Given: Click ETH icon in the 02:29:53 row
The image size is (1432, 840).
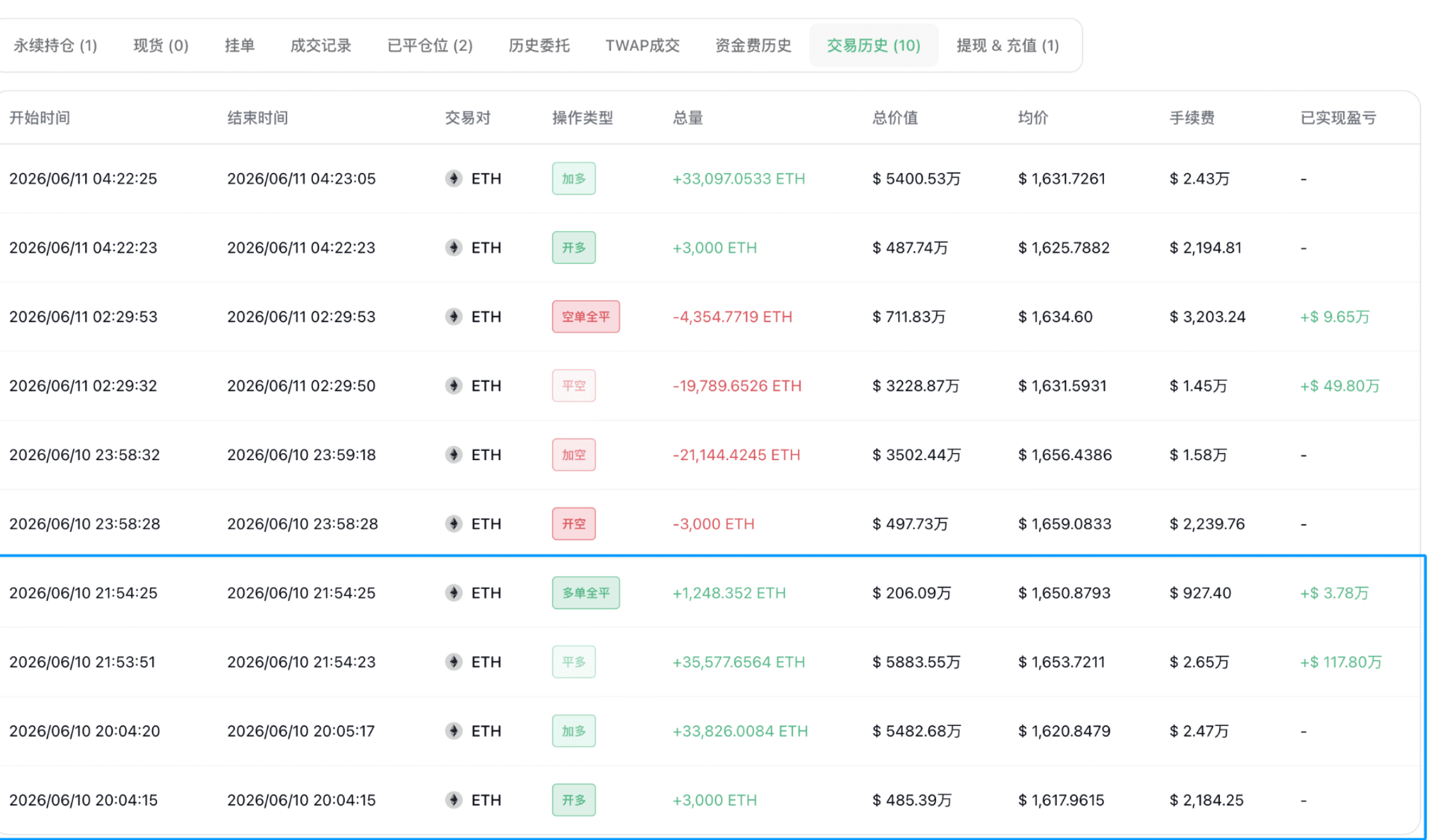Looking at the screenshot, I should click(454, 317).
